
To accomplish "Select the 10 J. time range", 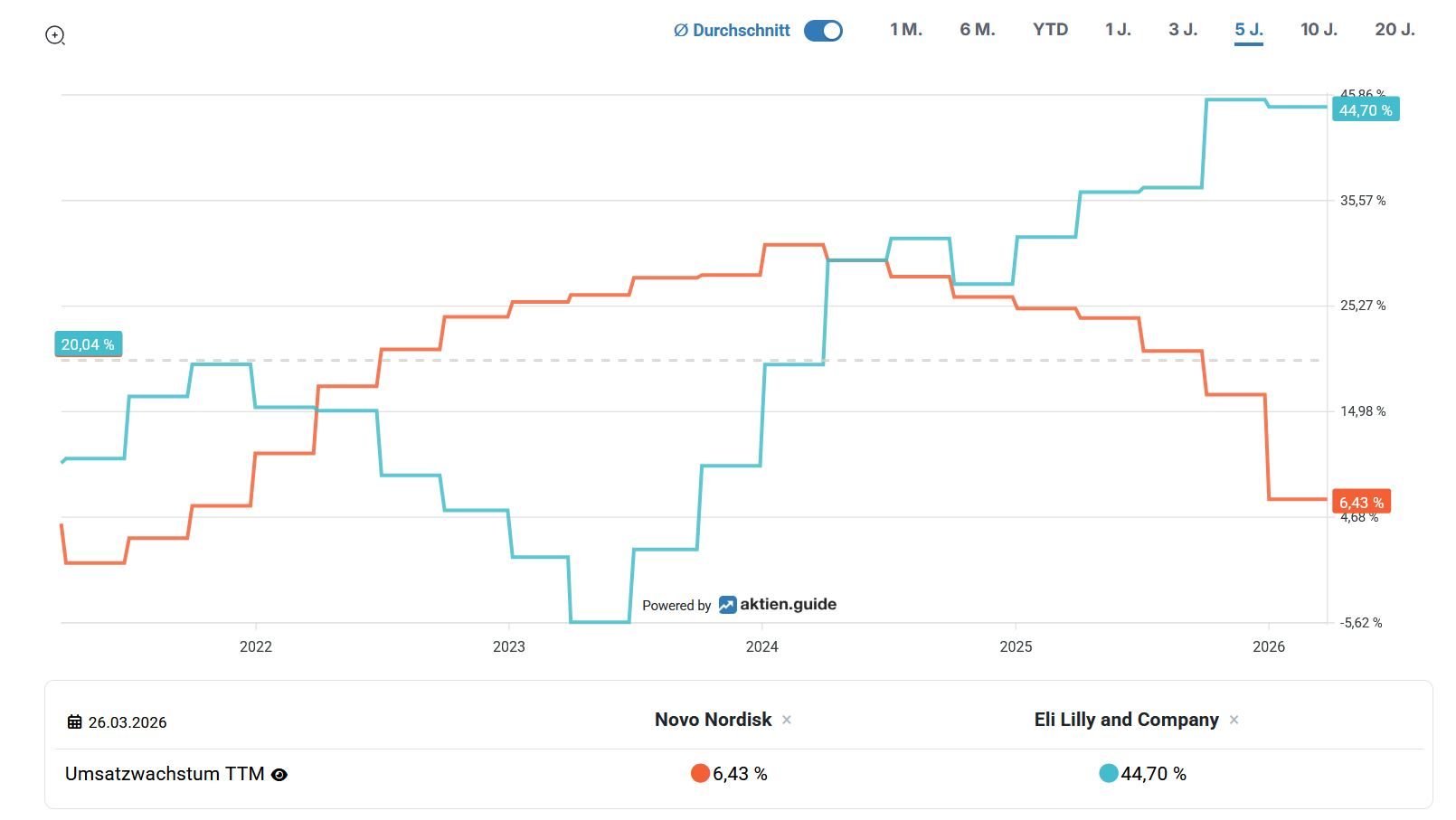I will [1319, 30].
